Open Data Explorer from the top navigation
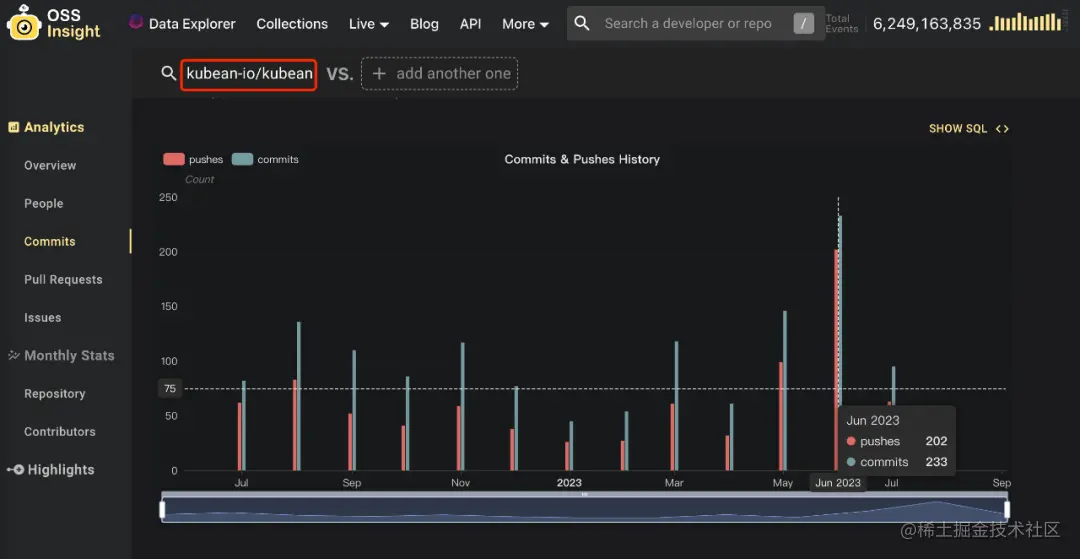This screenshot has height=559, width=1080. tap(191, 23)
